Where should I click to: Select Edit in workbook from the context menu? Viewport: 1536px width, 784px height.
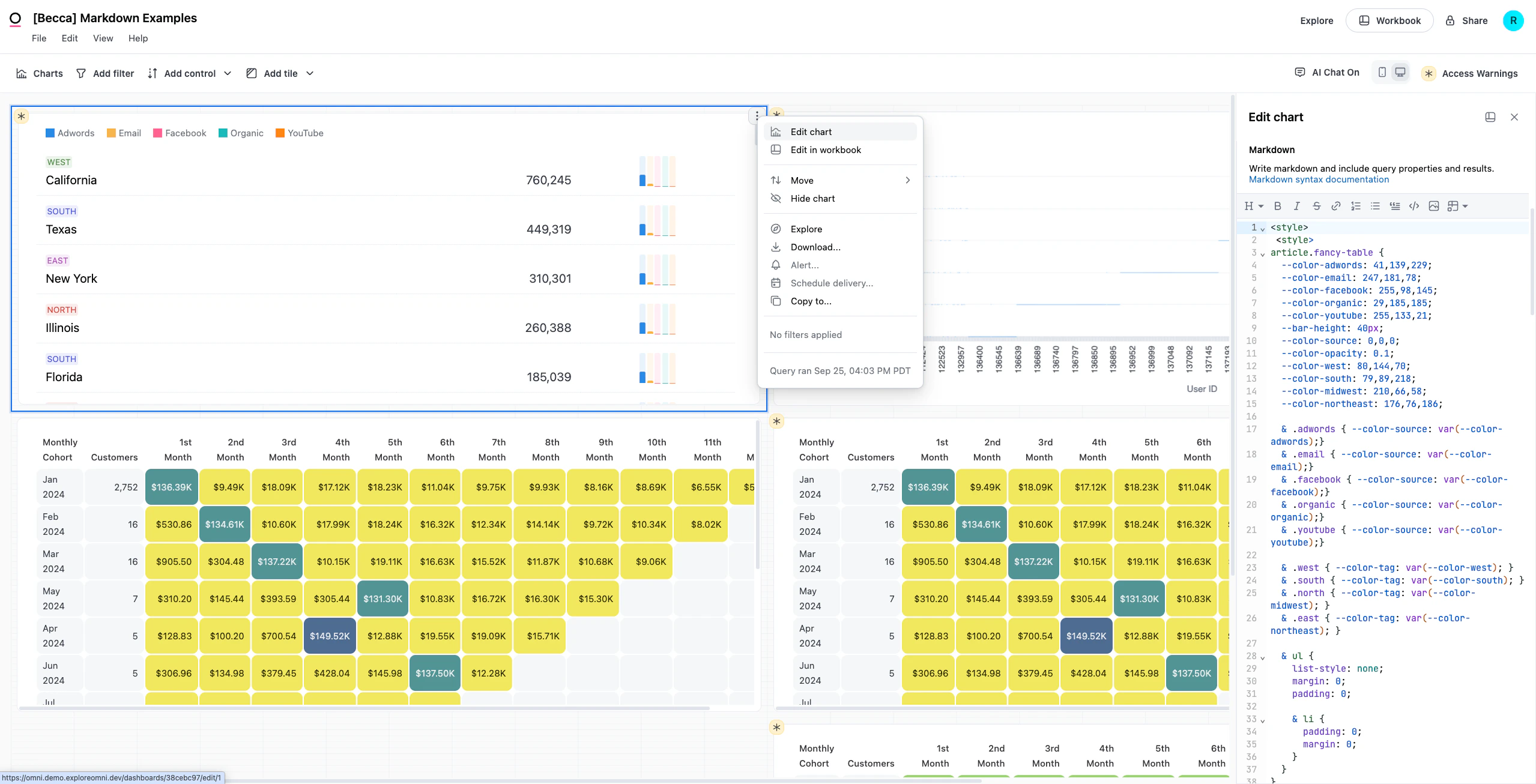click(x=826, y=149)
